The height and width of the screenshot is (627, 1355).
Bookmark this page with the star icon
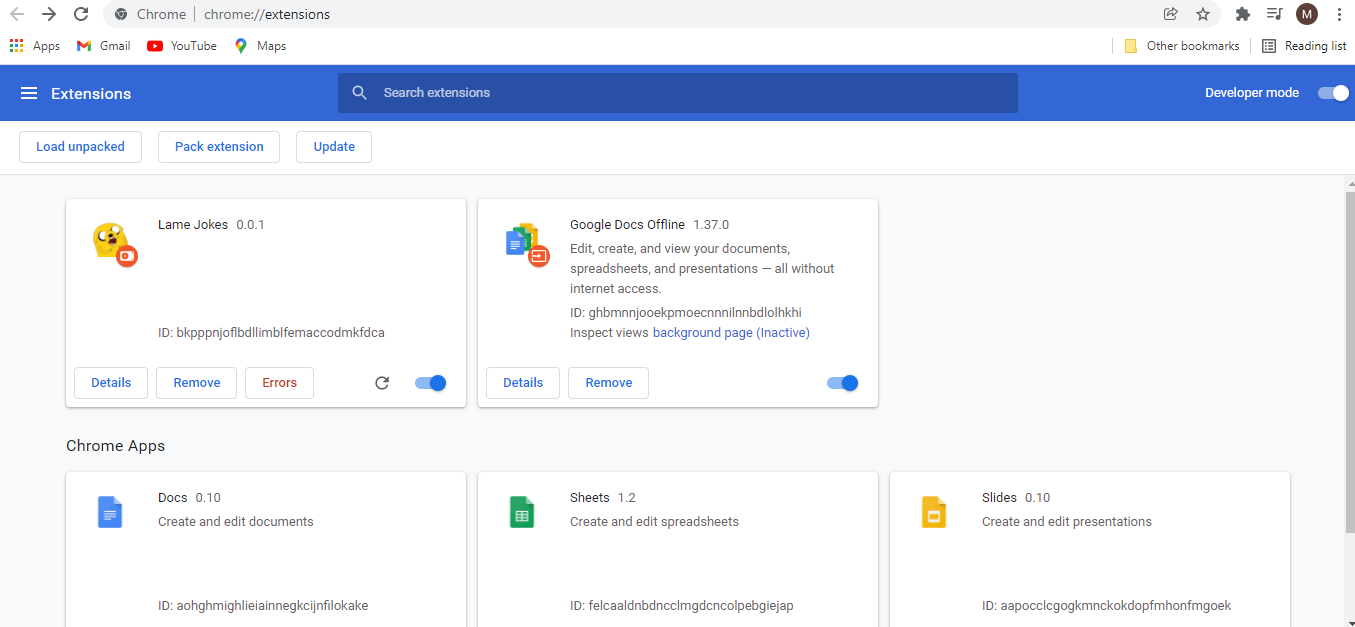click(1203, 14)
